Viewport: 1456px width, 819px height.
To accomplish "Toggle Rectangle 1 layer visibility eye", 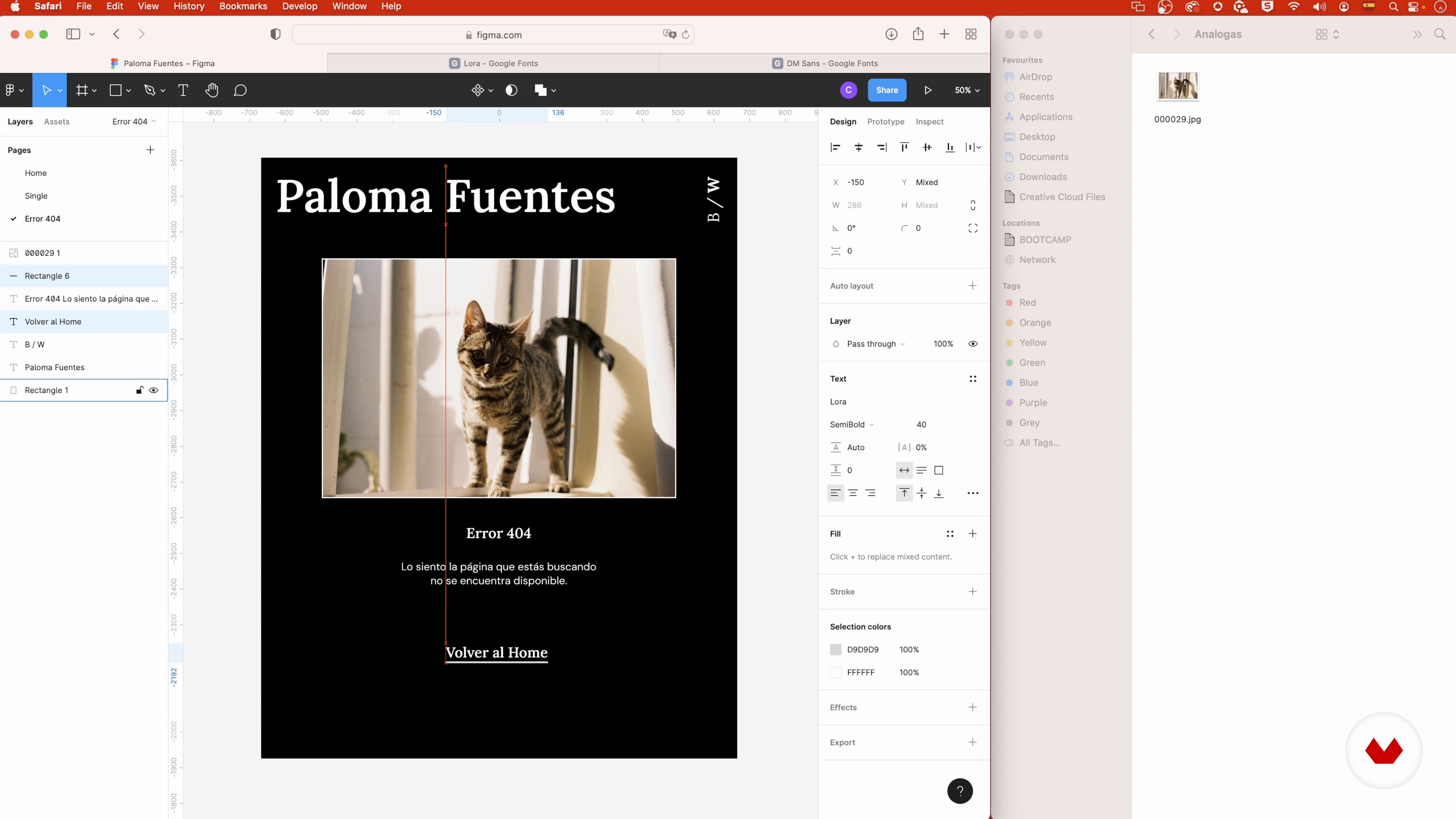I will 153,391.
